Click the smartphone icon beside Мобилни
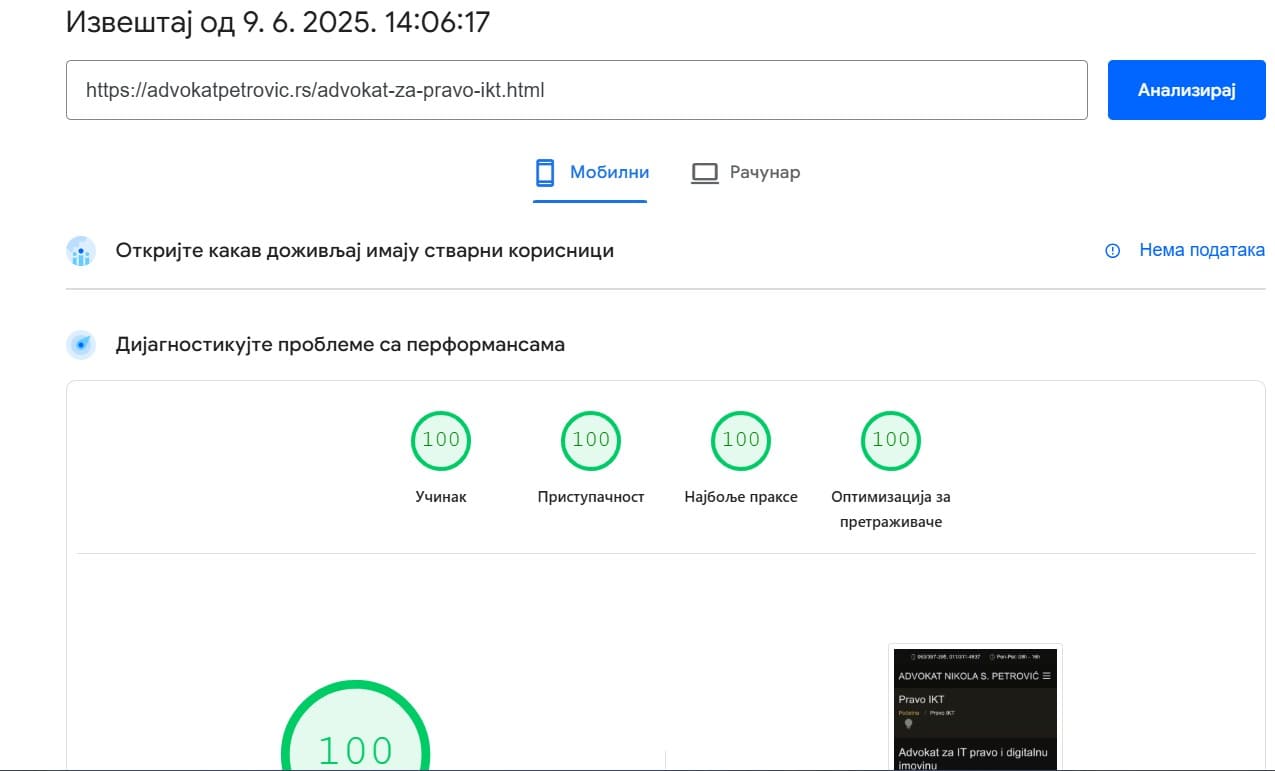This screenshot has width=1275, height=771. (x=545, y=173)
